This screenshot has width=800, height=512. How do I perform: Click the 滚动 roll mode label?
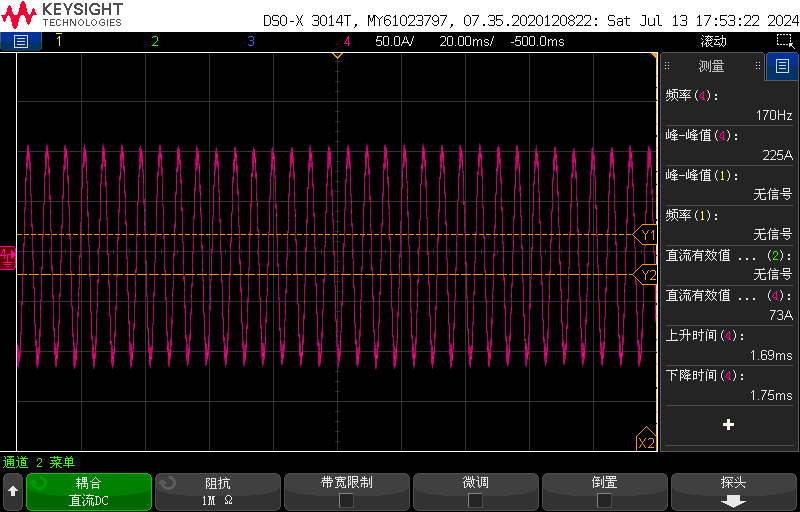713,41
